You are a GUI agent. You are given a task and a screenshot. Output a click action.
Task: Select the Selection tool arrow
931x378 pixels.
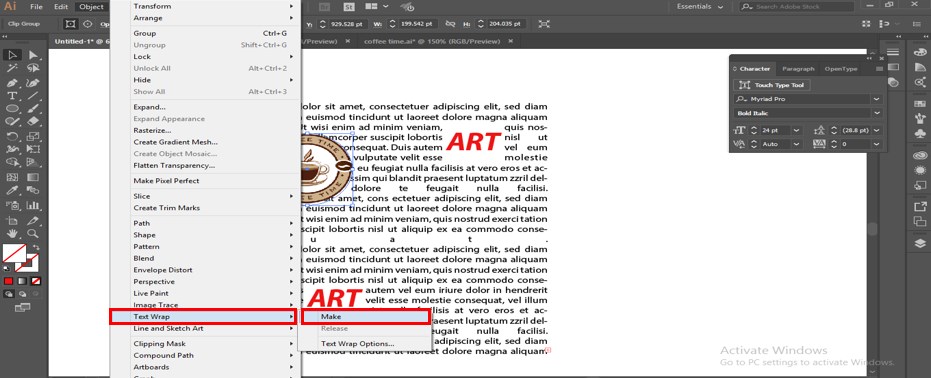pyautogui.click(x=12, y=55)
